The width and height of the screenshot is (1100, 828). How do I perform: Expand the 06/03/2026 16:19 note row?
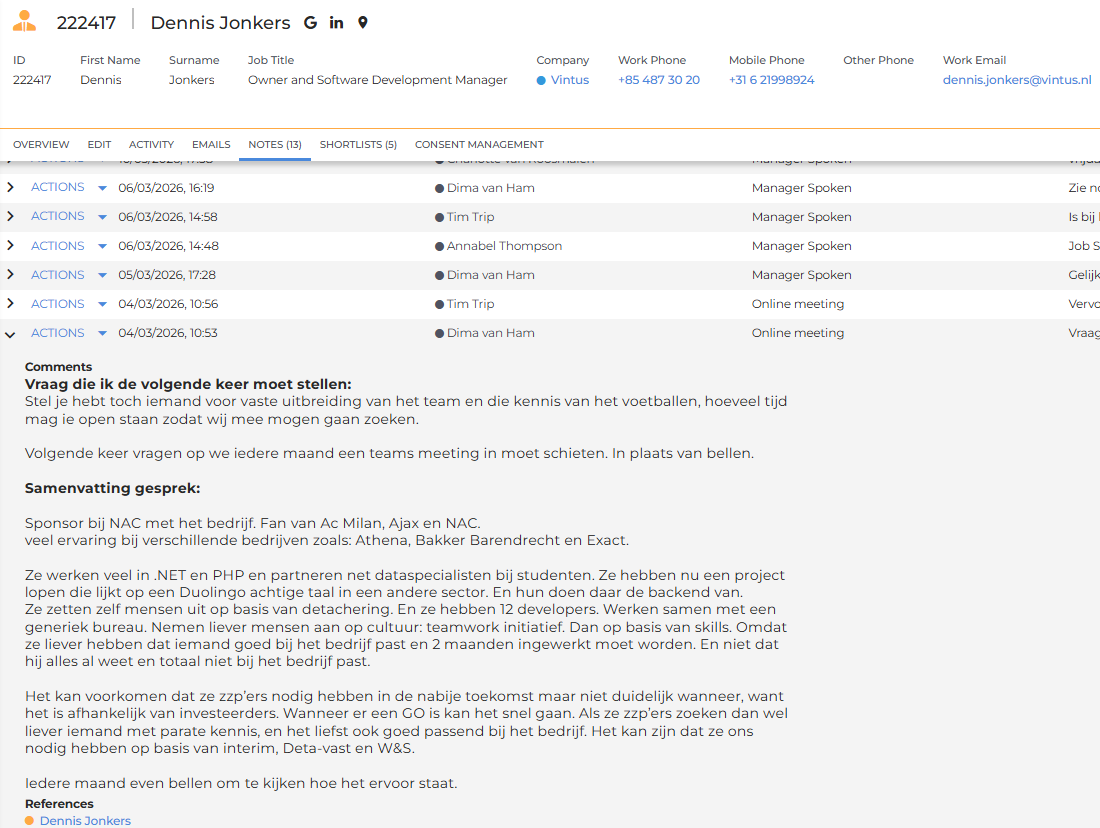click(x=10, y=187)
